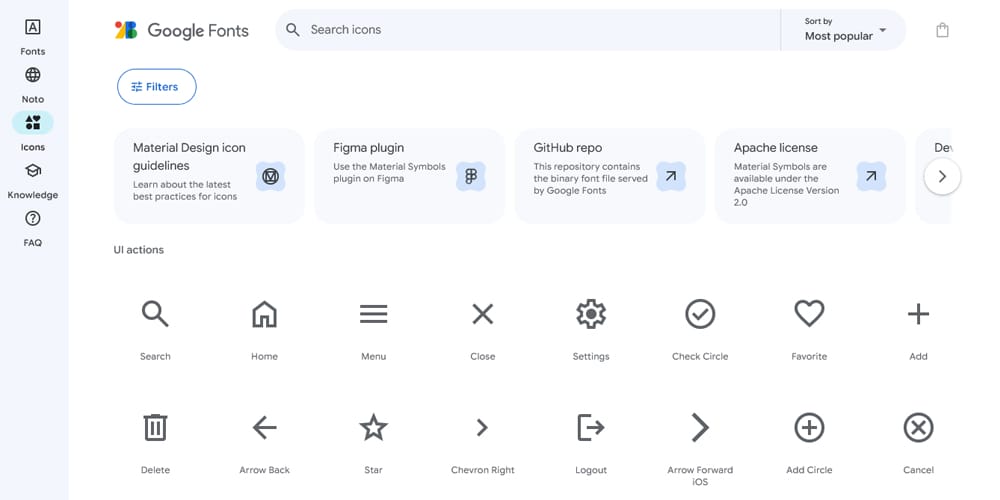Pick the Close X icon tile
The height and width of the screenshot is (500, 1000).
point(482,314)
